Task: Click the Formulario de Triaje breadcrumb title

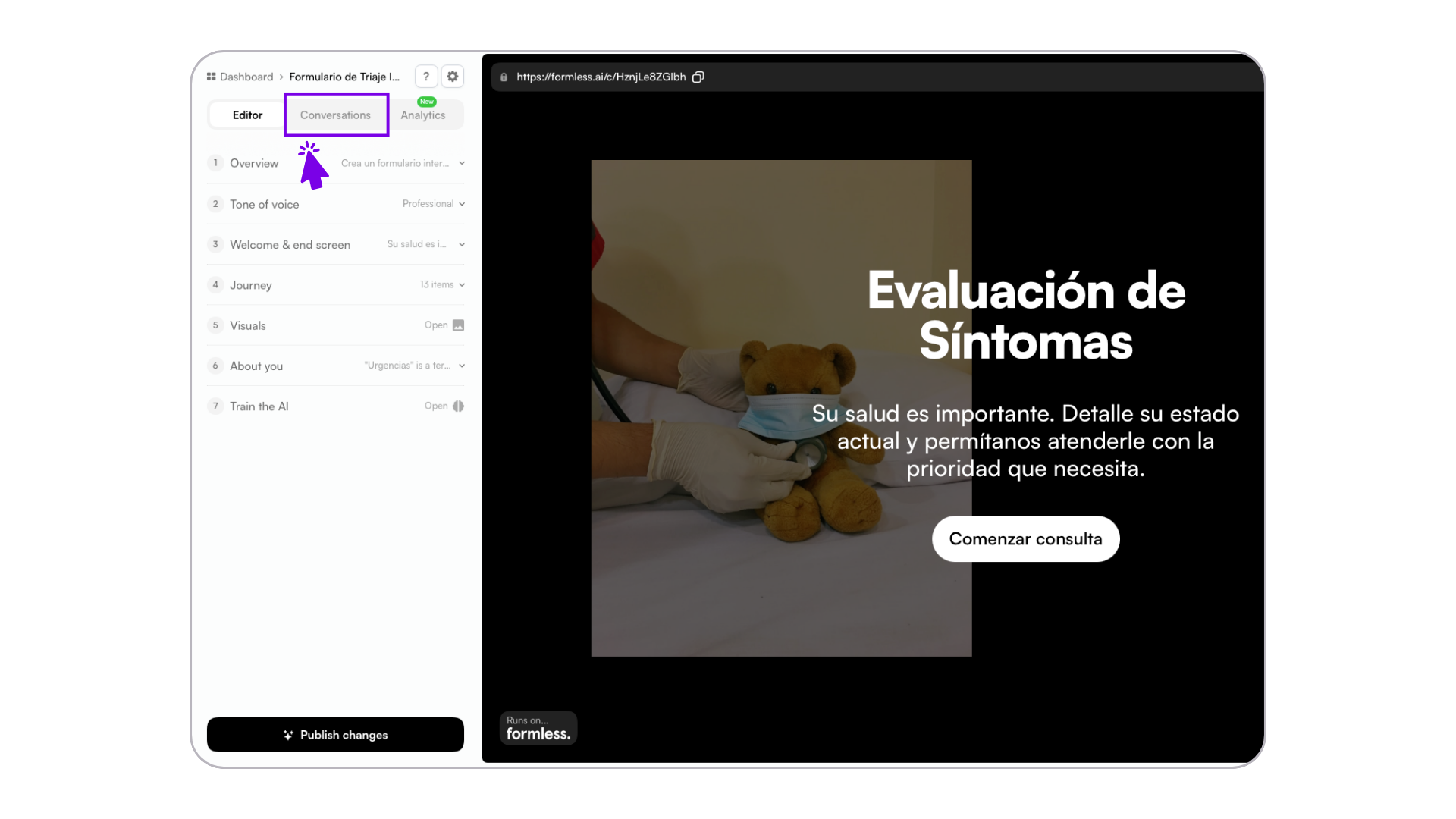Action: [x=344, y=77]
